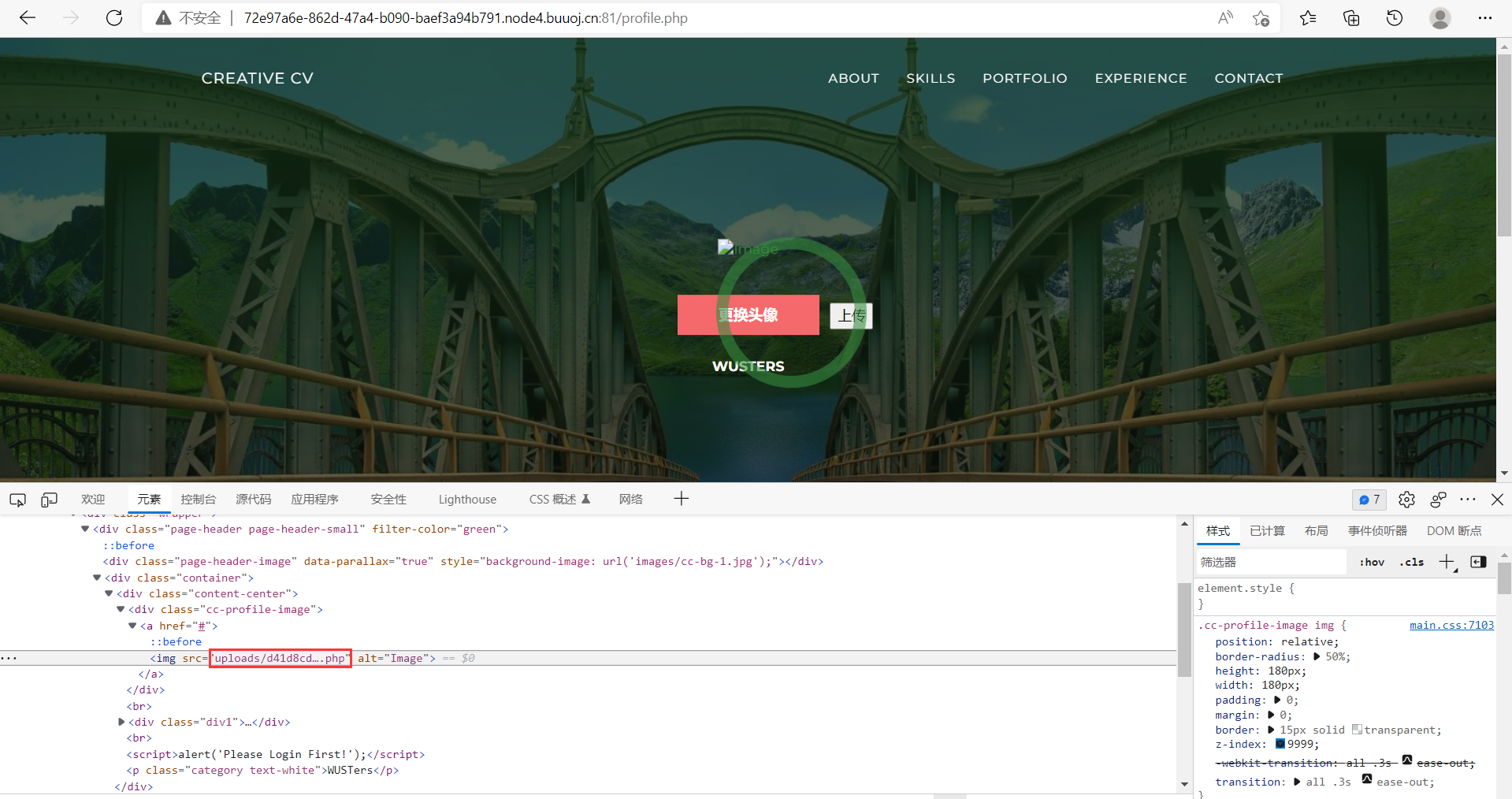The image size is (1512, 799).
Task: Click the 更换头像 button
Action: click(748, 315)
